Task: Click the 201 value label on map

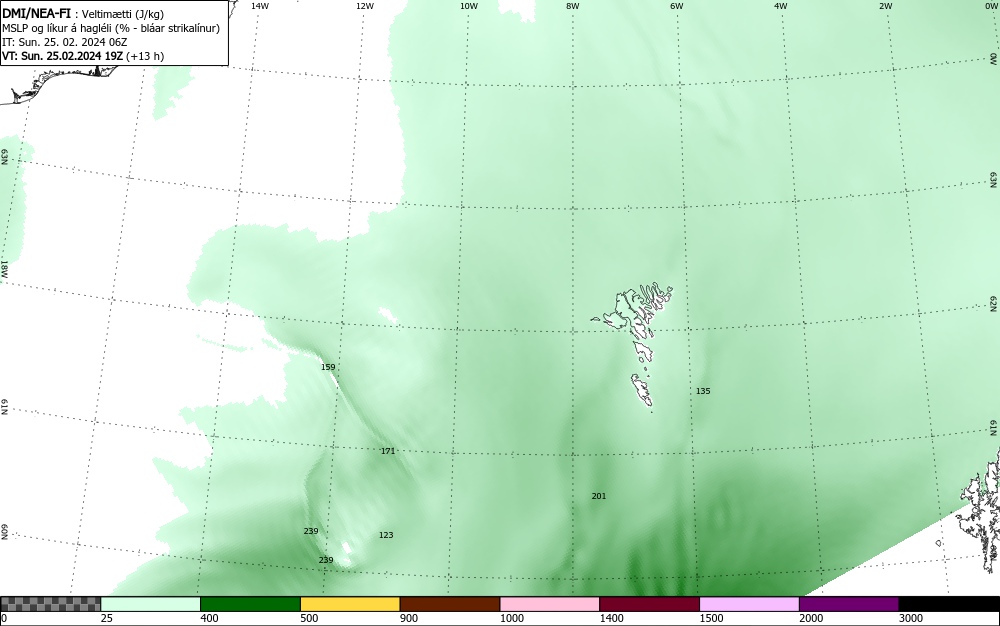Action: (599, 496)
